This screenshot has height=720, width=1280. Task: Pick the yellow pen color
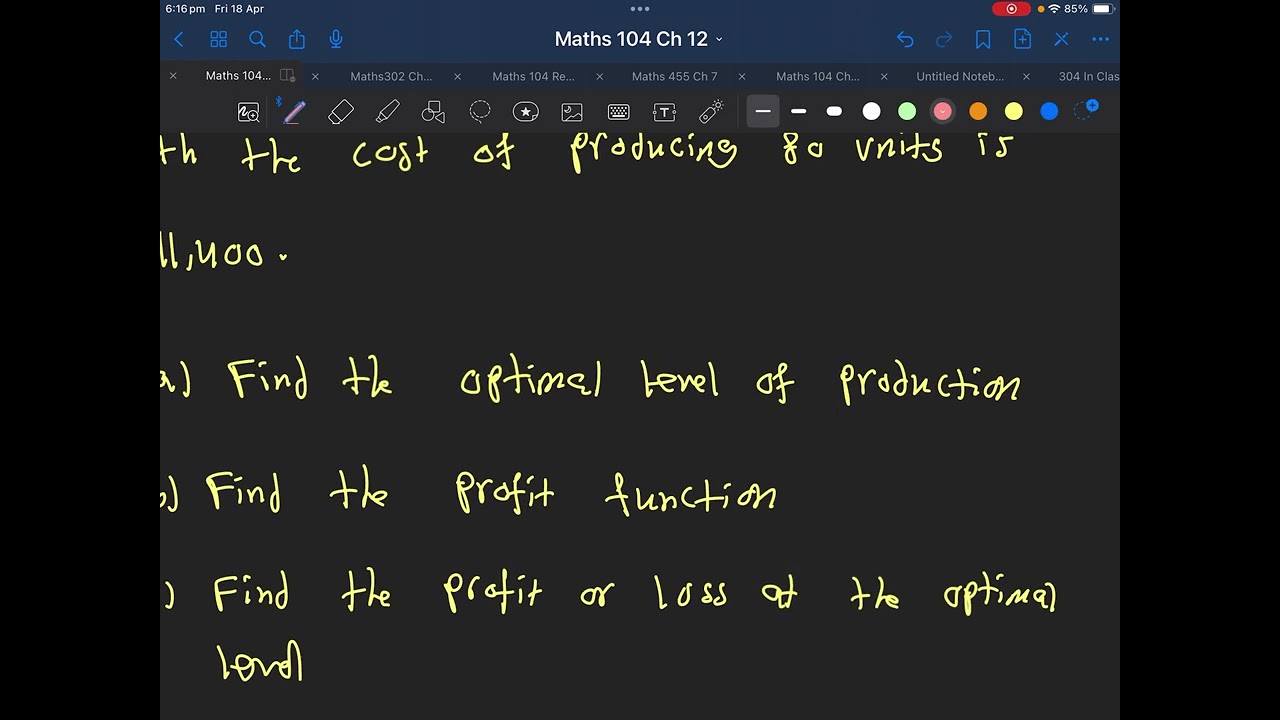pyautogui.click(x=1014, y=111)
